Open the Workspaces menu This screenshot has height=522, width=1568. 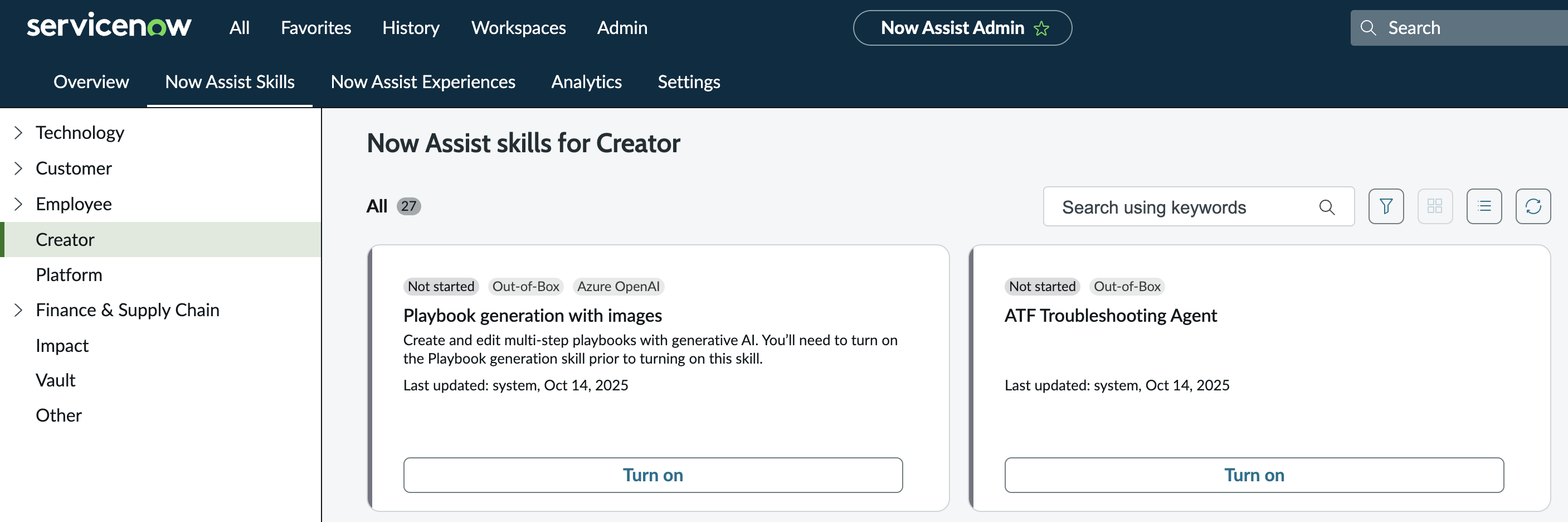tap(519, 28)
